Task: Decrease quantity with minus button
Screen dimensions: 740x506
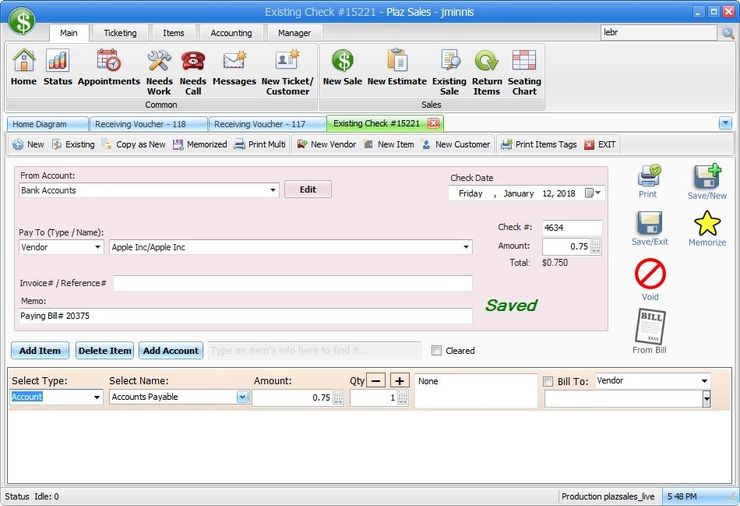Action: click(x=376, y=380)
